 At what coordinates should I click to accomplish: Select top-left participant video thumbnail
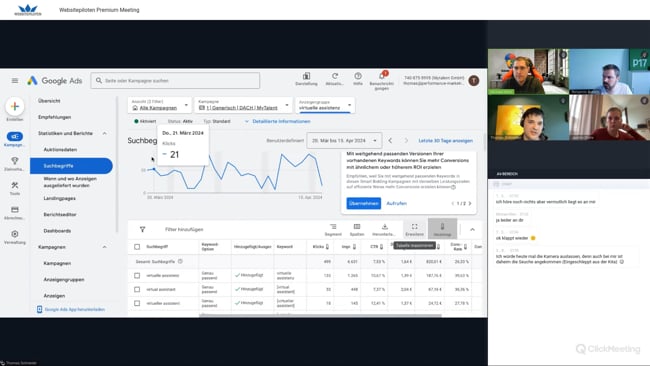pyautogui.click(x=528, y=72)
